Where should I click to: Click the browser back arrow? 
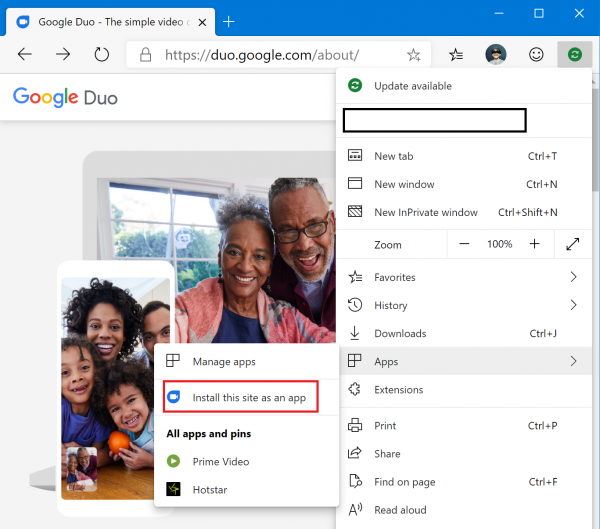click(x=25, y=54)
